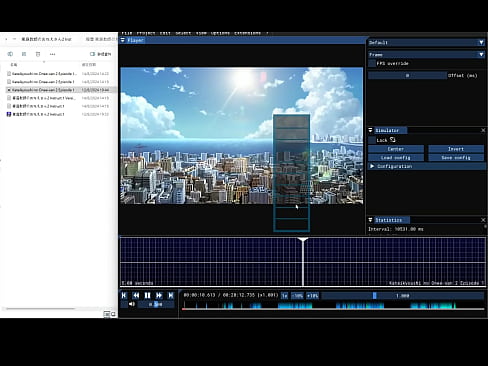488x366 pixels.
Task: Decrease playback speed by 10%
Action: 297,296
